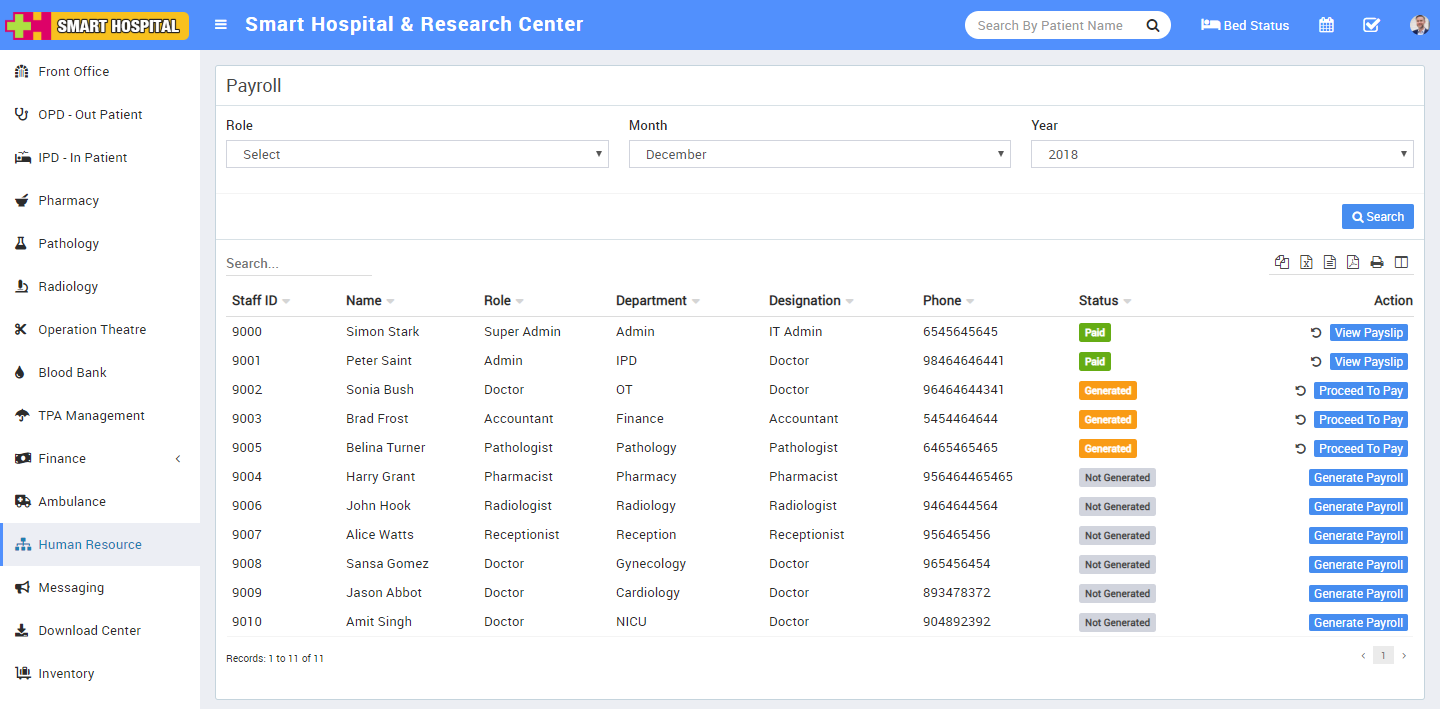Print the payroll table
1440x709 pixels.
click(x=1377, y=263)
